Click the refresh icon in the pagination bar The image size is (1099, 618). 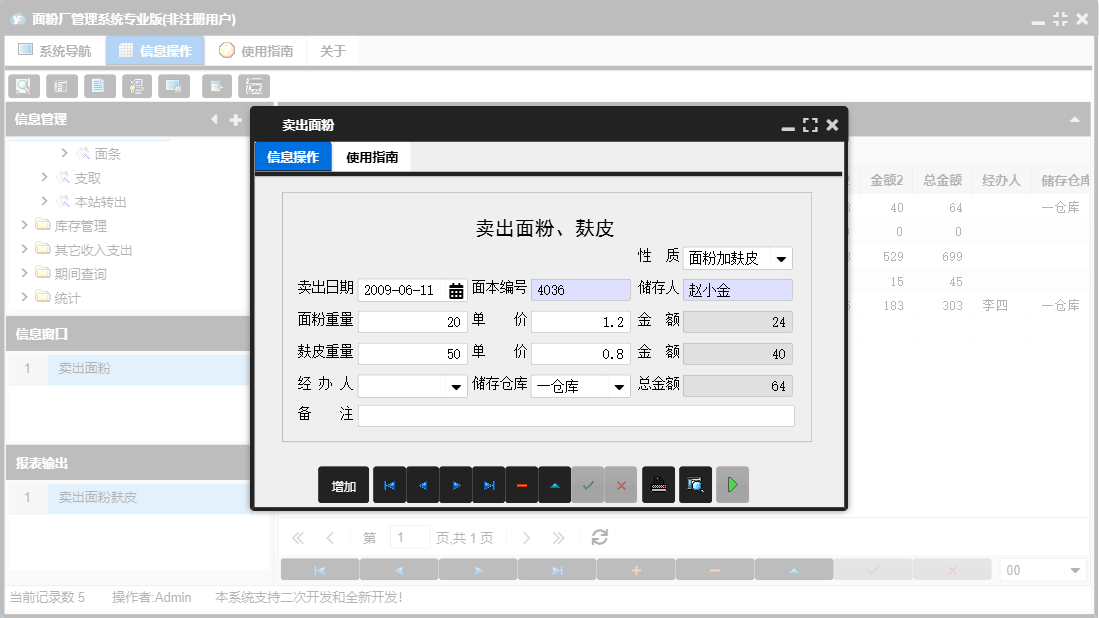coord(598,537)
